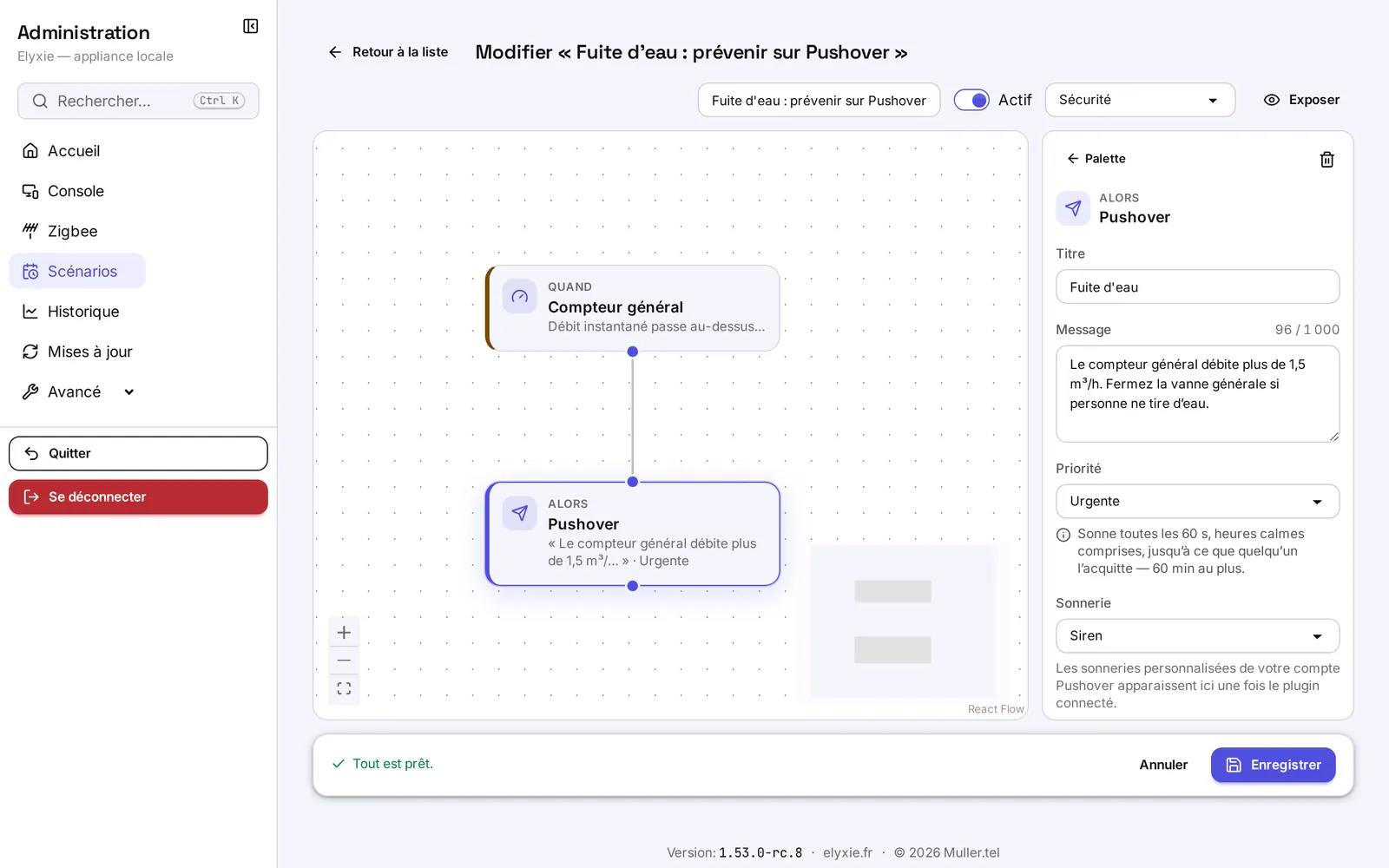Screen dimensions: 1389x868
Task: Toggle the Actif switch off
Action: click(971, 100)
